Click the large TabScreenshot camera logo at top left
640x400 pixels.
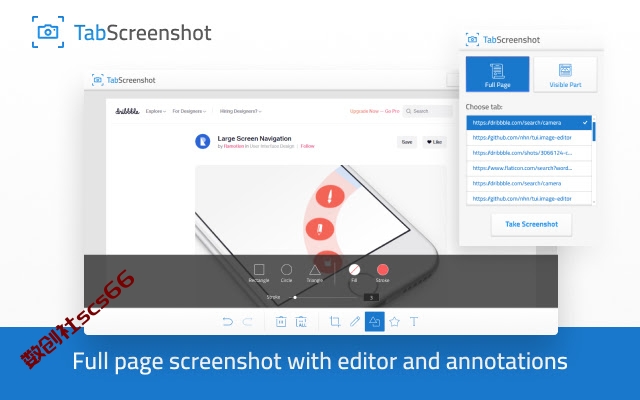(48, 32)
